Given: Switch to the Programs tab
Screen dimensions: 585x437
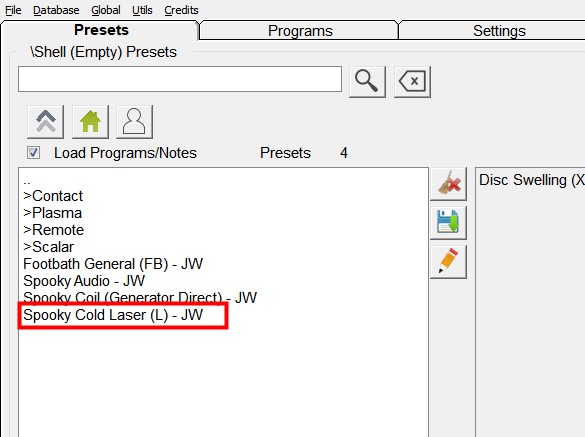Looking at the screenshot, I should 300,31.
